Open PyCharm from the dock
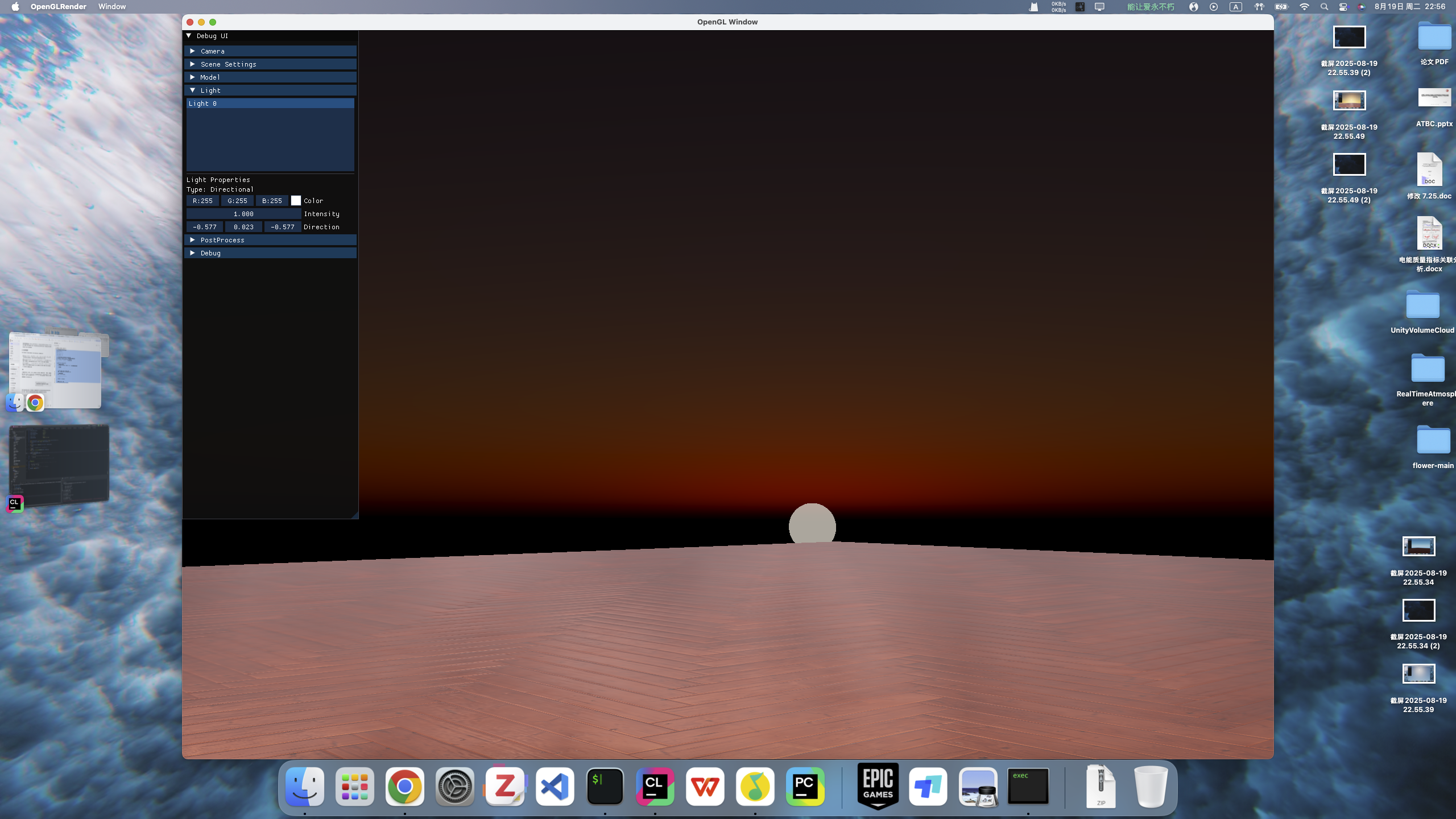Viewport: 1456px width, 819px height. click(805, 787)
